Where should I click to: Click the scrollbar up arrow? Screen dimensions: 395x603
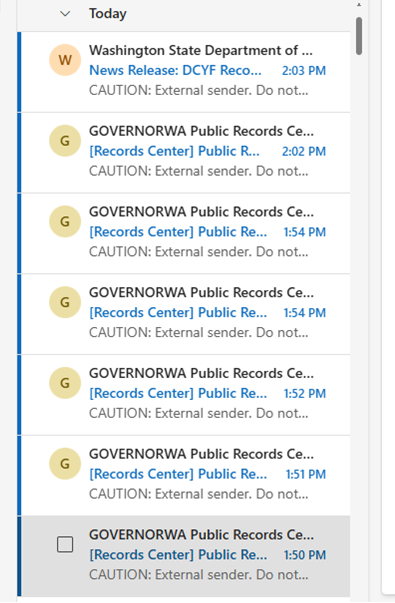pyautogui.click(x=359, y=5)
